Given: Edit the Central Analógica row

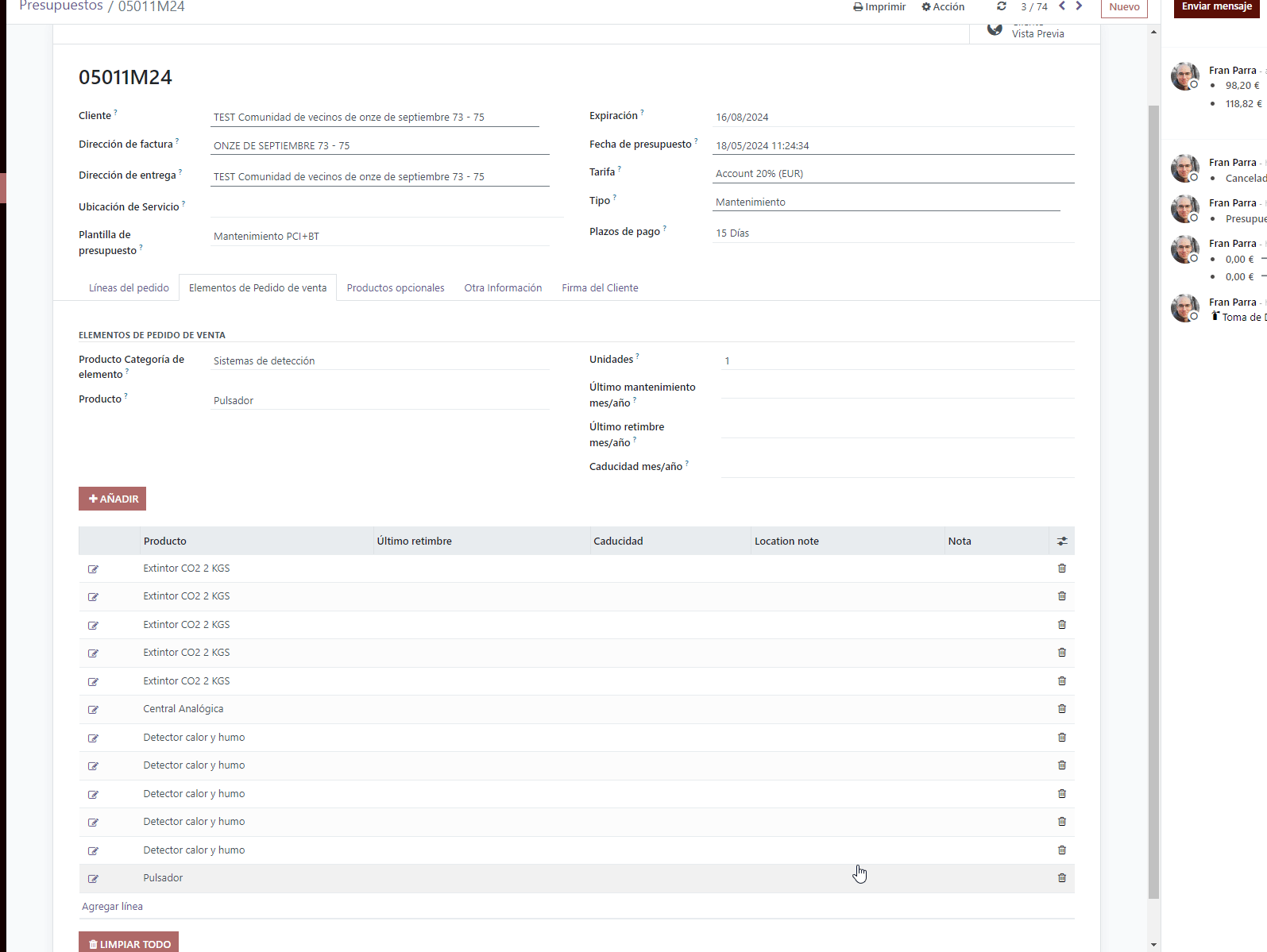Looking at the screenshot, I should tap(93, 710).
